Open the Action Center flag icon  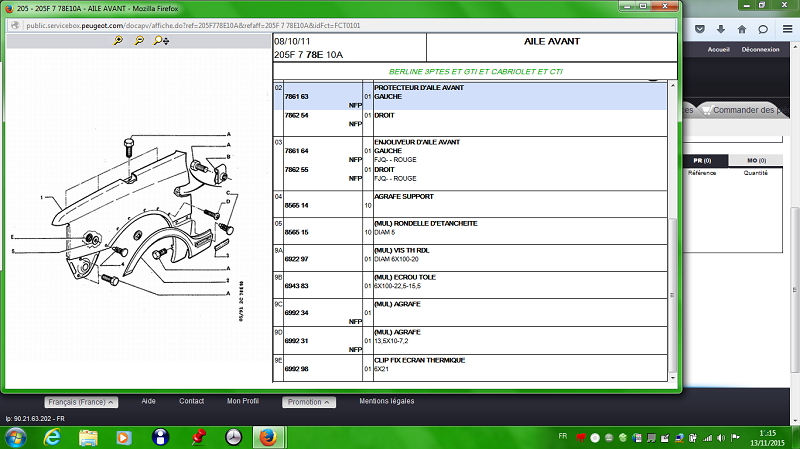[x=735, y=438]
